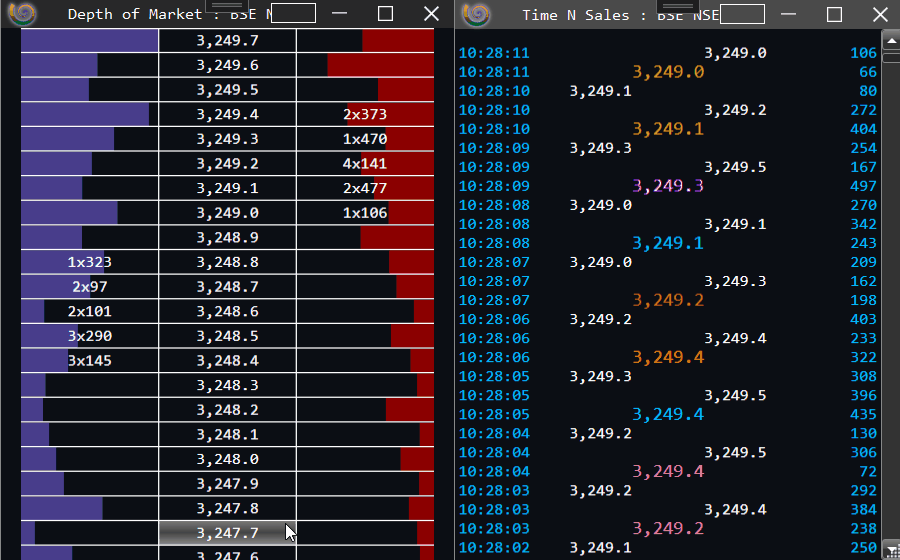Viewport: 900px width, 560px height.
Task: Minimize the Time N Sales window
Action: 789,14
